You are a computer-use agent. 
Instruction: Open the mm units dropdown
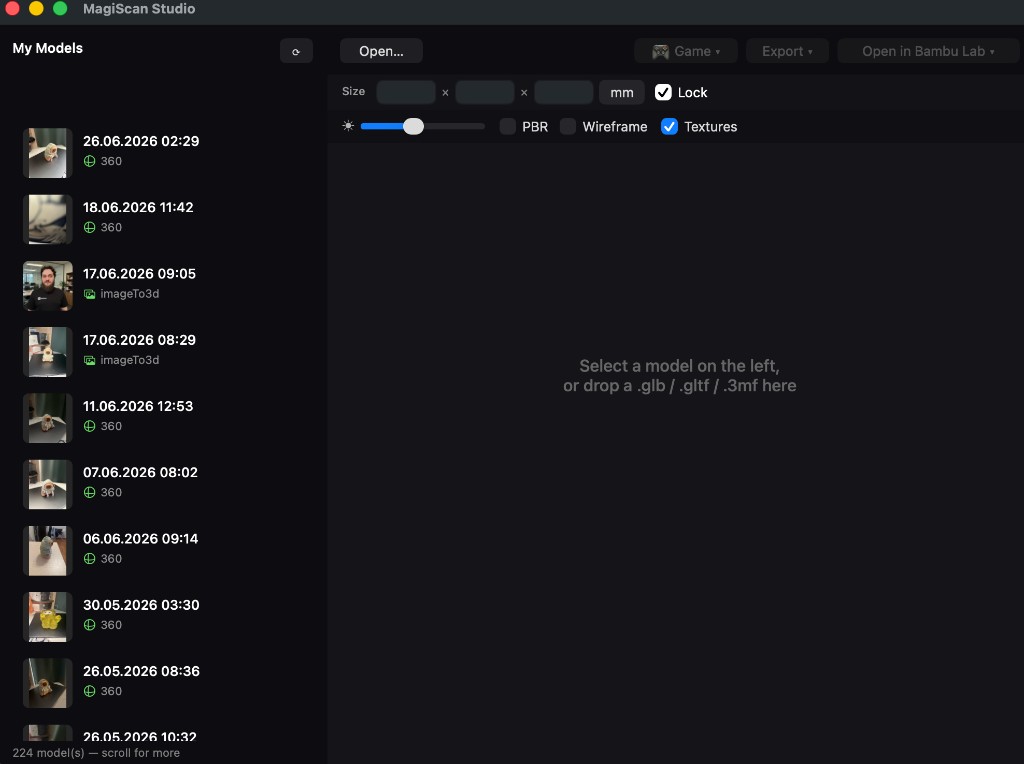622,93
